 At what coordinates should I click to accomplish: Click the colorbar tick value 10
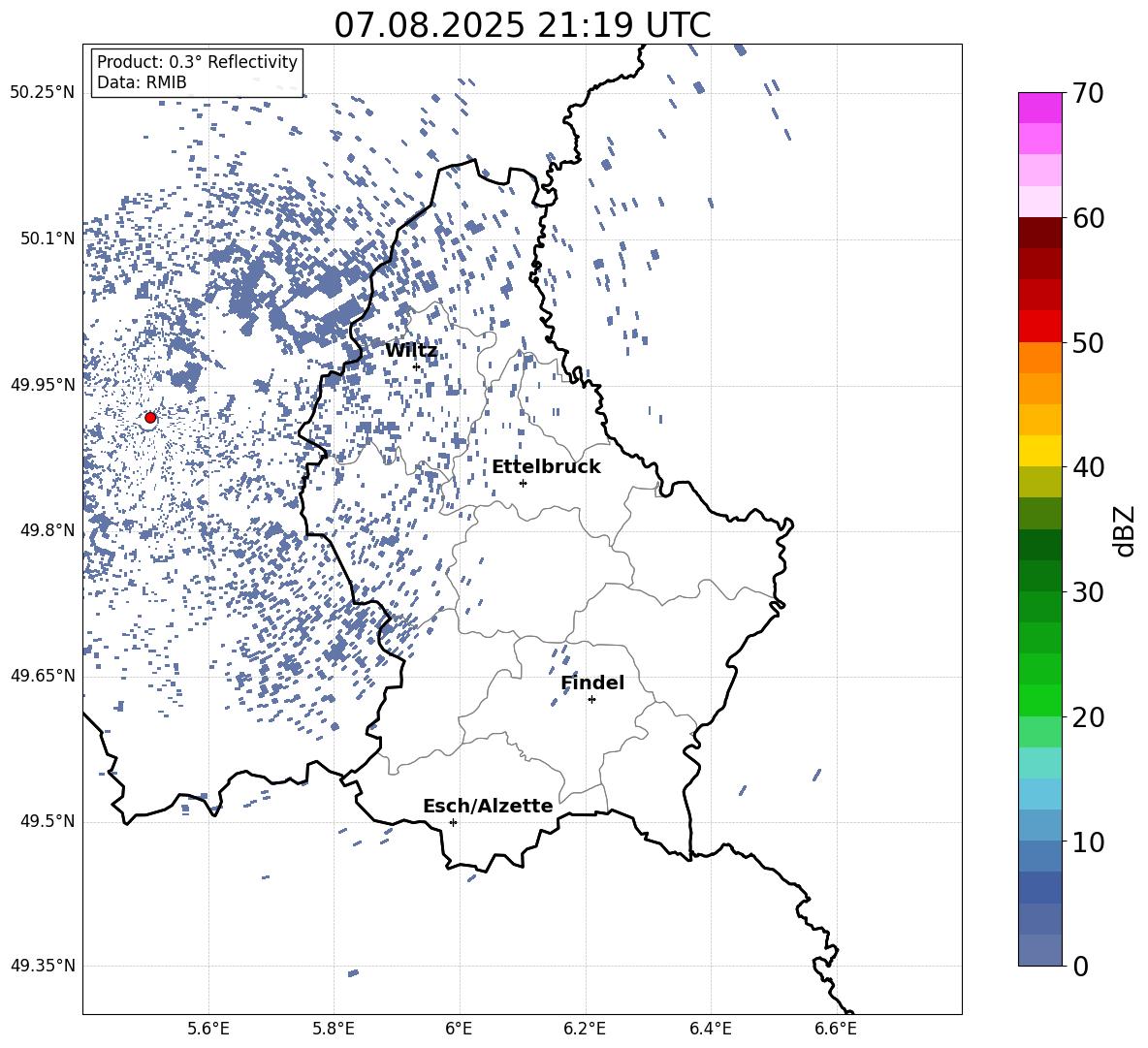(1088, 842)
